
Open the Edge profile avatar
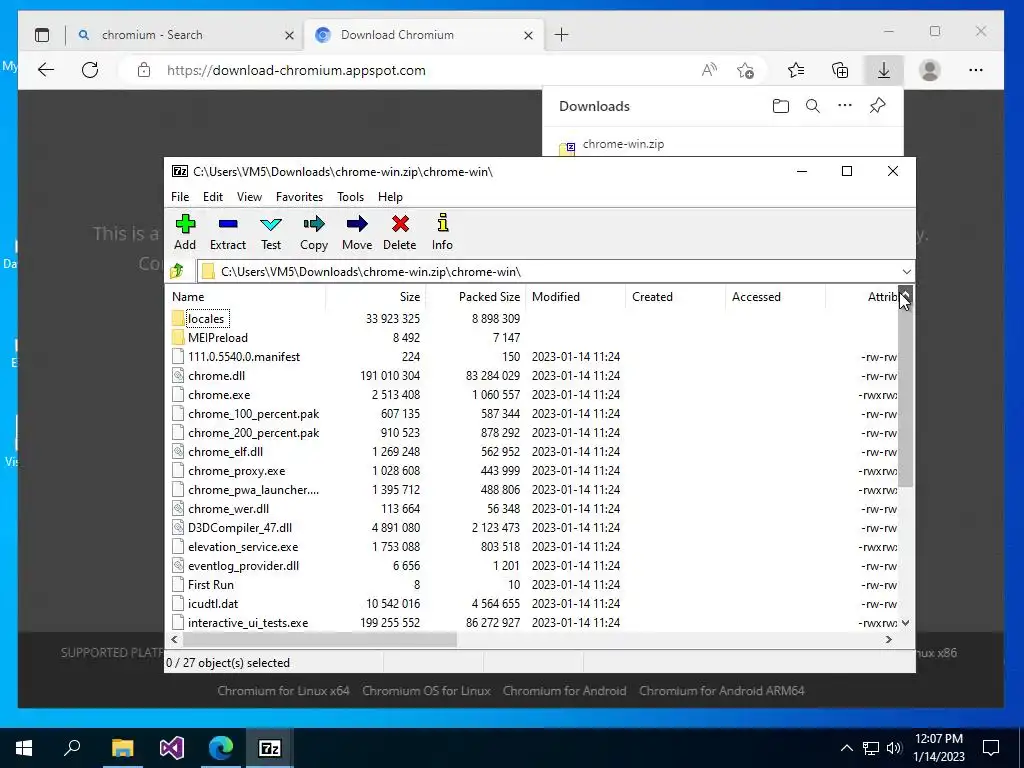[929, 70]
